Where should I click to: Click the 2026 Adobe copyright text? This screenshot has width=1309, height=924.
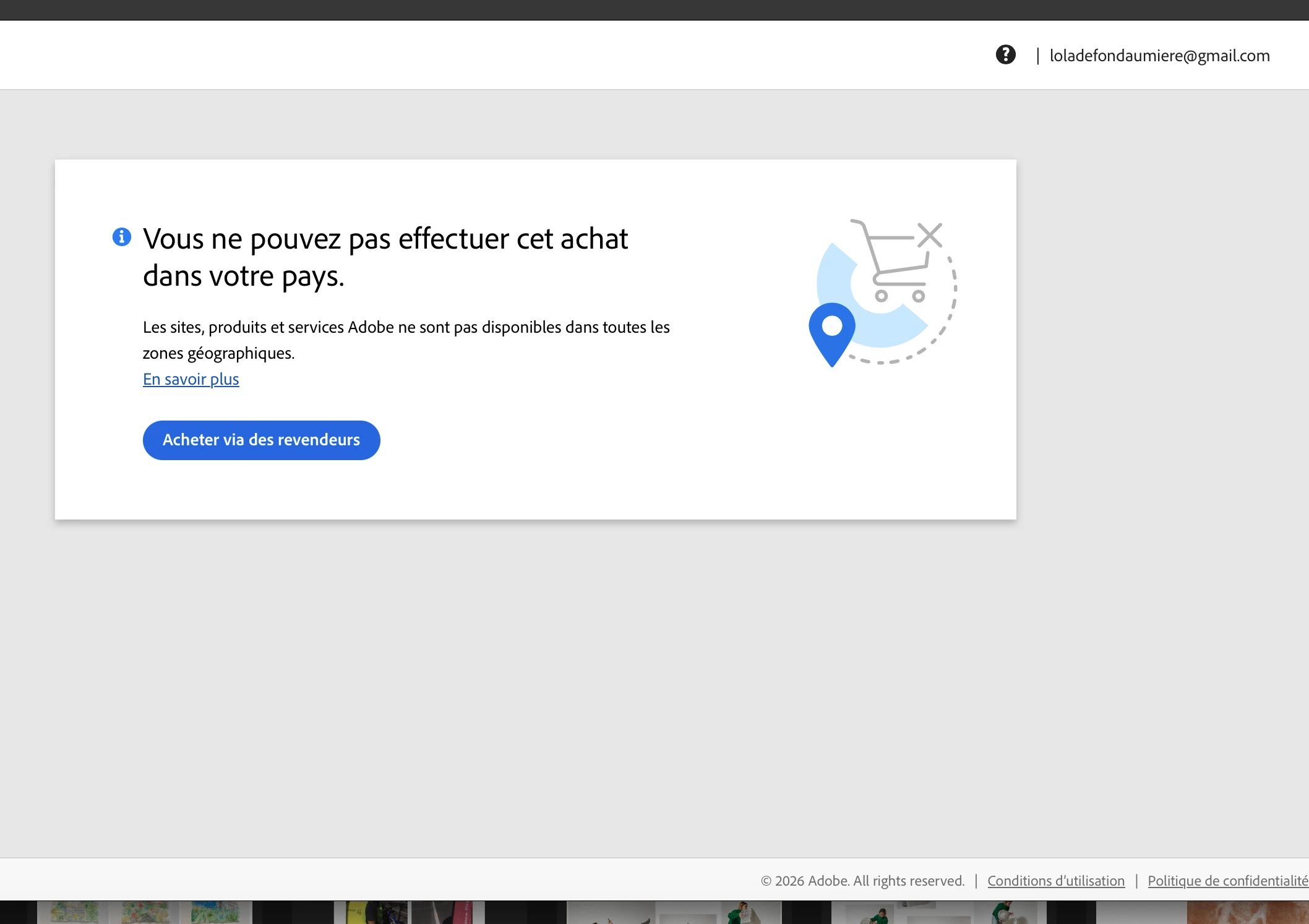coord(862,881)
